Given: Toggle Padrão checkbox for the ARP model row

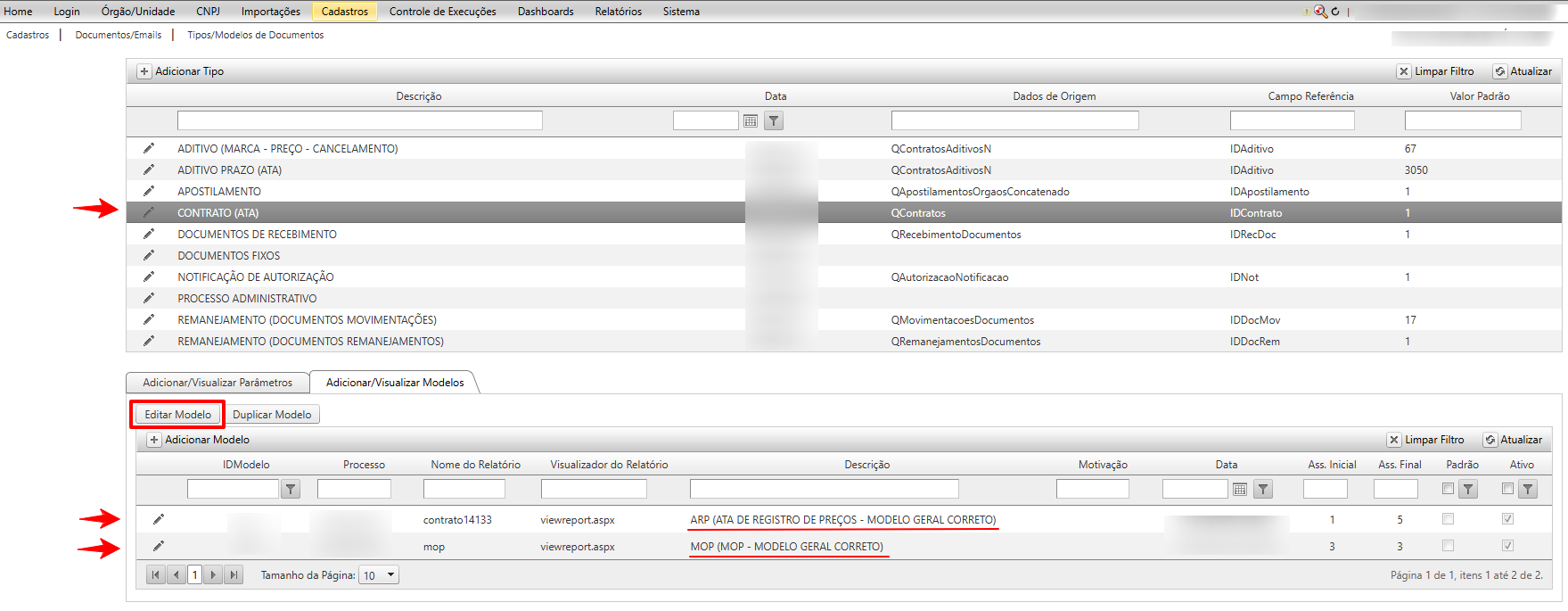Looking at the screenshot, I should 1448,519.
